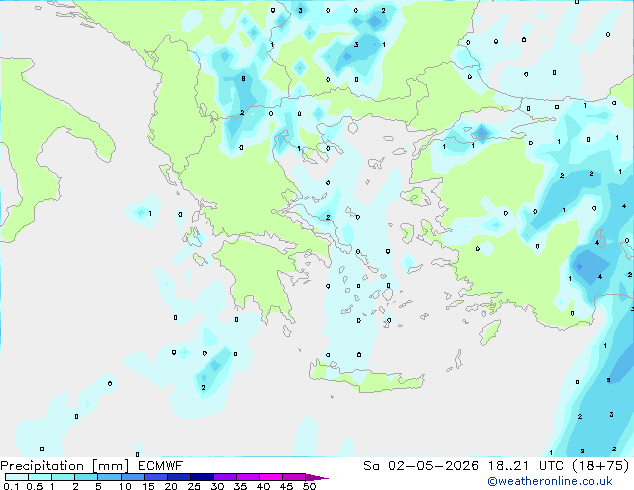Select the 15–20 mm legend color swatch
The height and width of the screenshot is (490, 634).
[x=155, y=477]
